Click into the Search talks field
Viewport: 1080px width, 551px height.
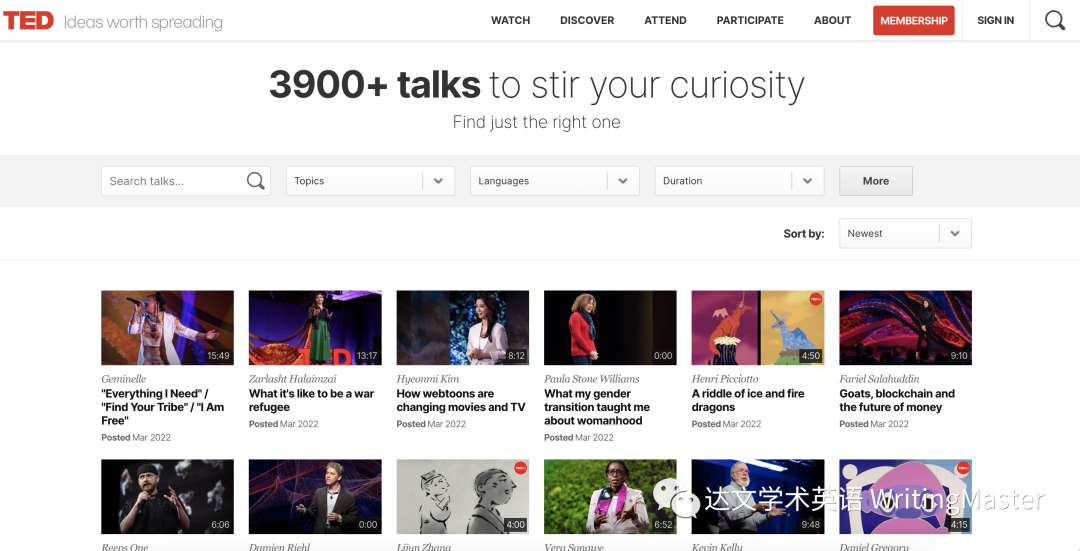click(186, 181)
